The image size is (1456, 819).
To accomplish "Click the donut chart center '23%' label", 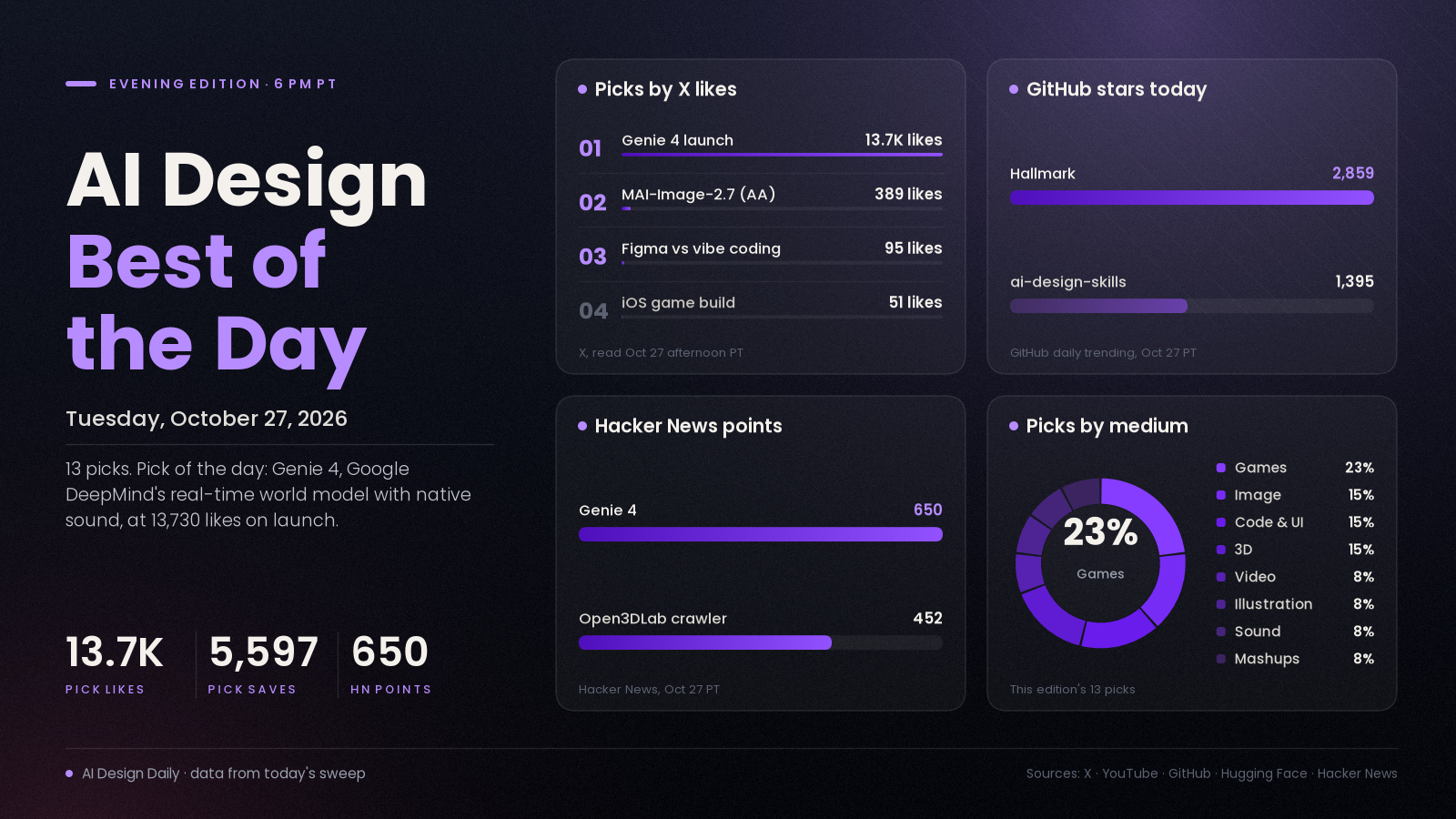I will point(1100,532).
